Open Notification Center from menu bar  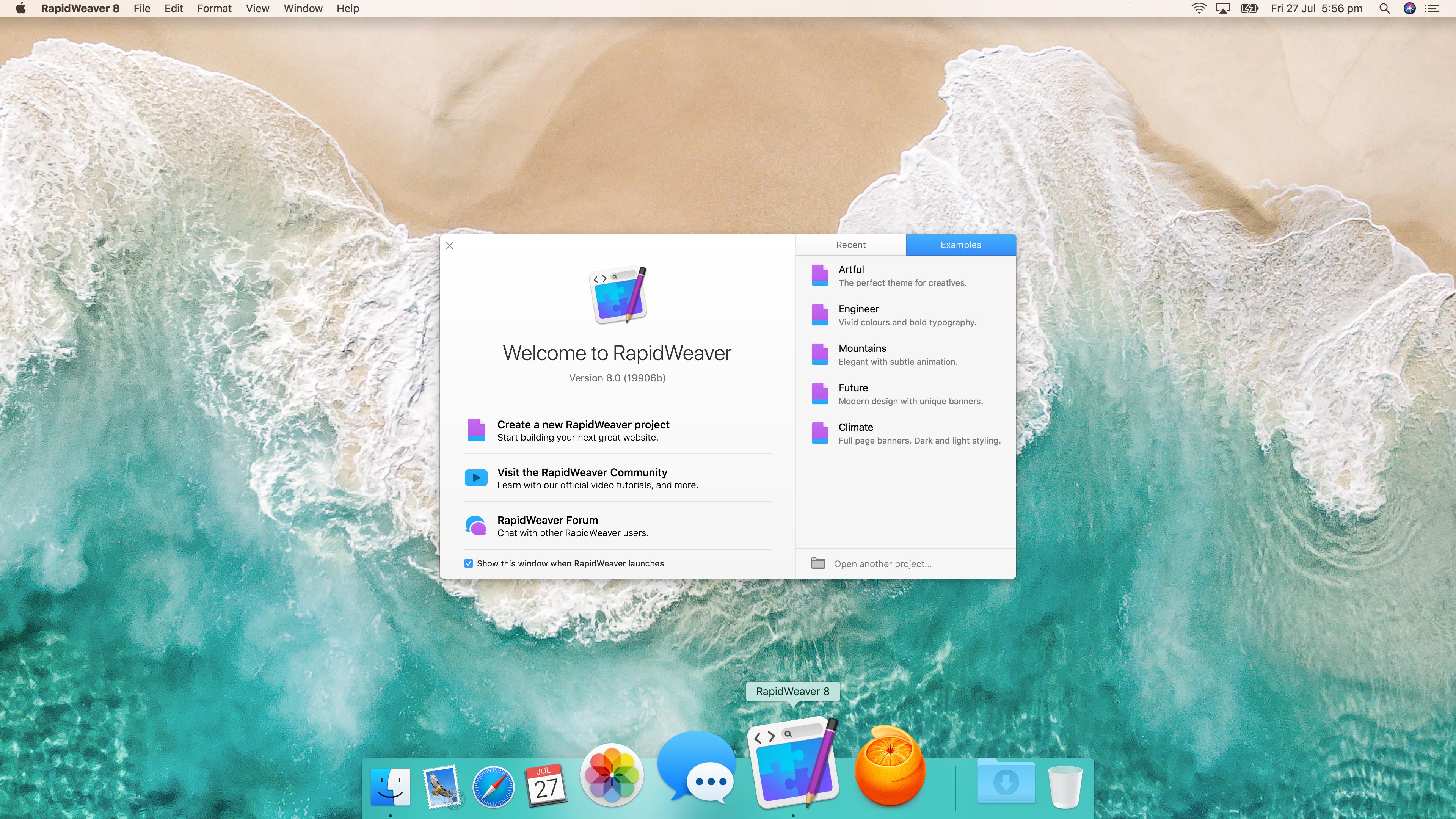(x=1432, y=8)
